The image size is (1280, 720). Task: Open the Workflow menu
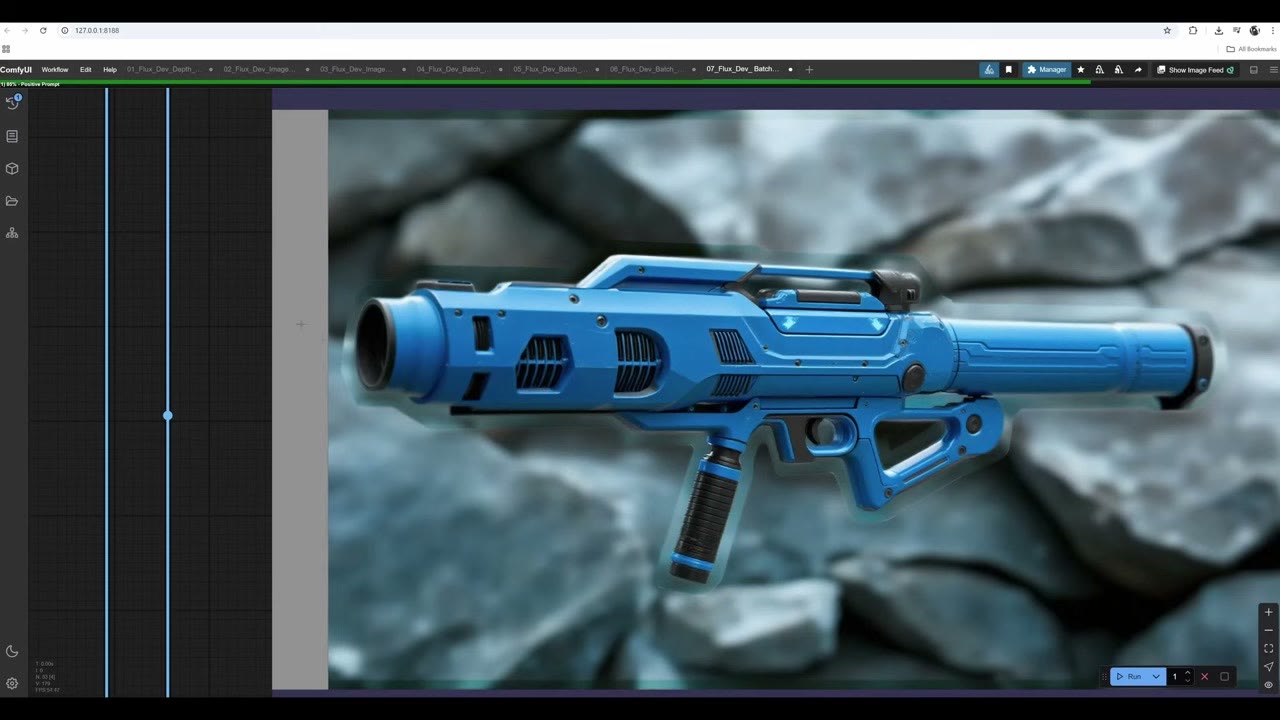[x=55, y=70]
